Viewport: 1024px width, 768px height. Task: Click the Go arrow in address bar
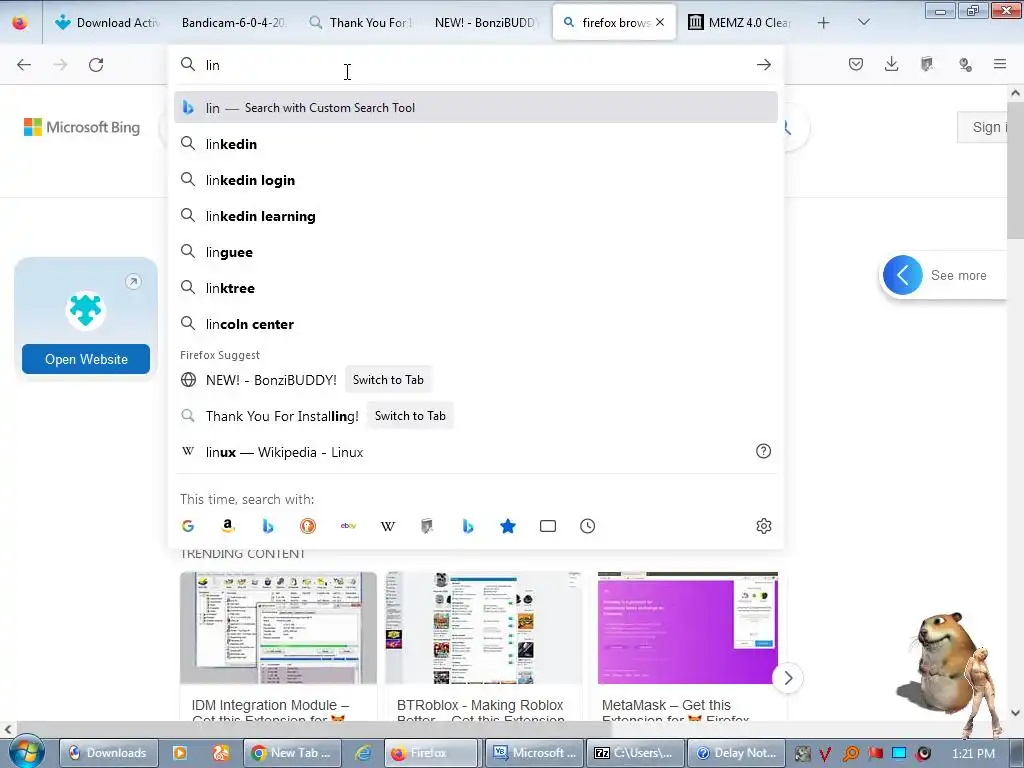coord(763,65)
